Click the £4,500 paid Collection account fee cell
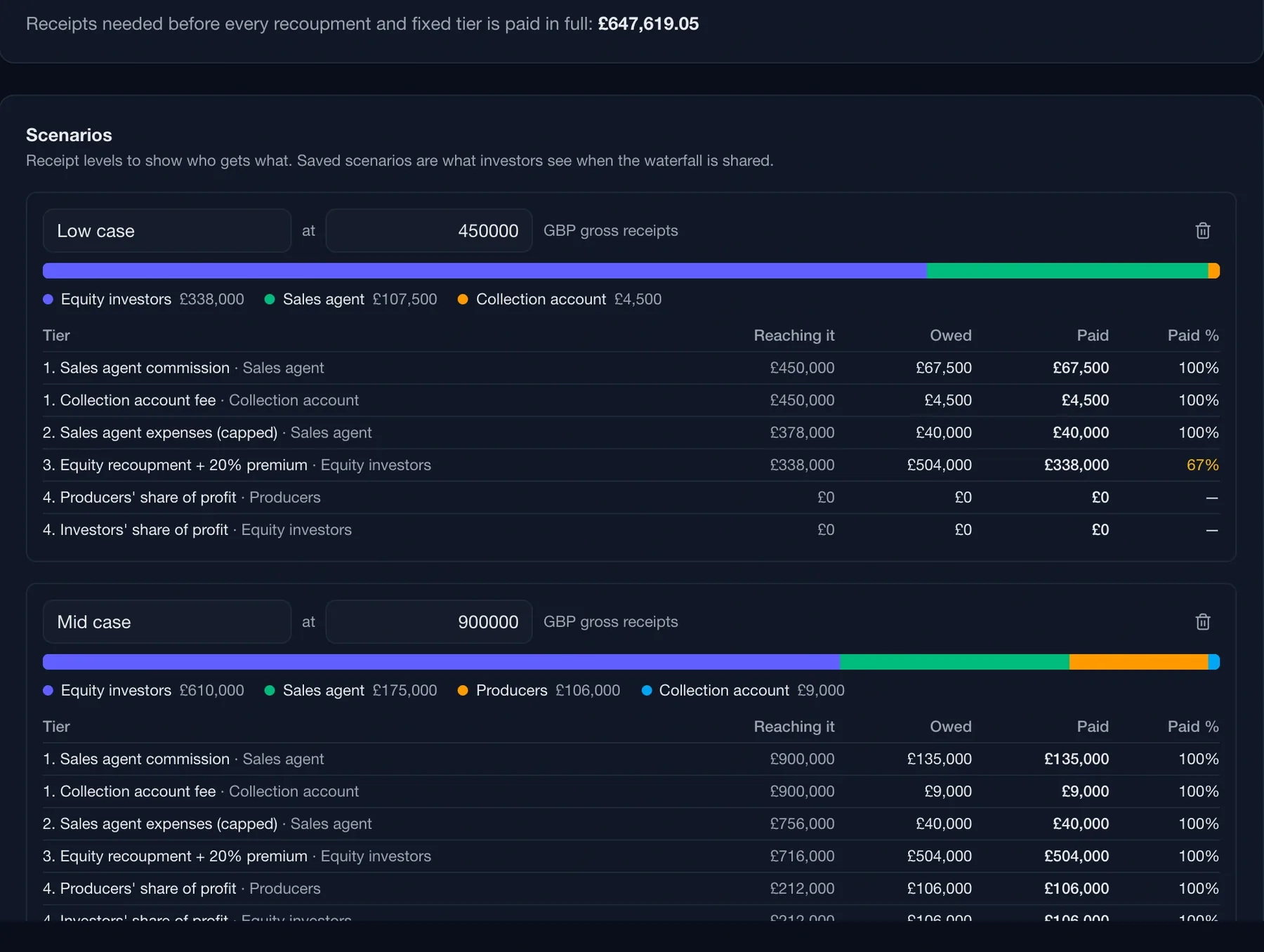1264x952 pixels. pos(1085,400)
